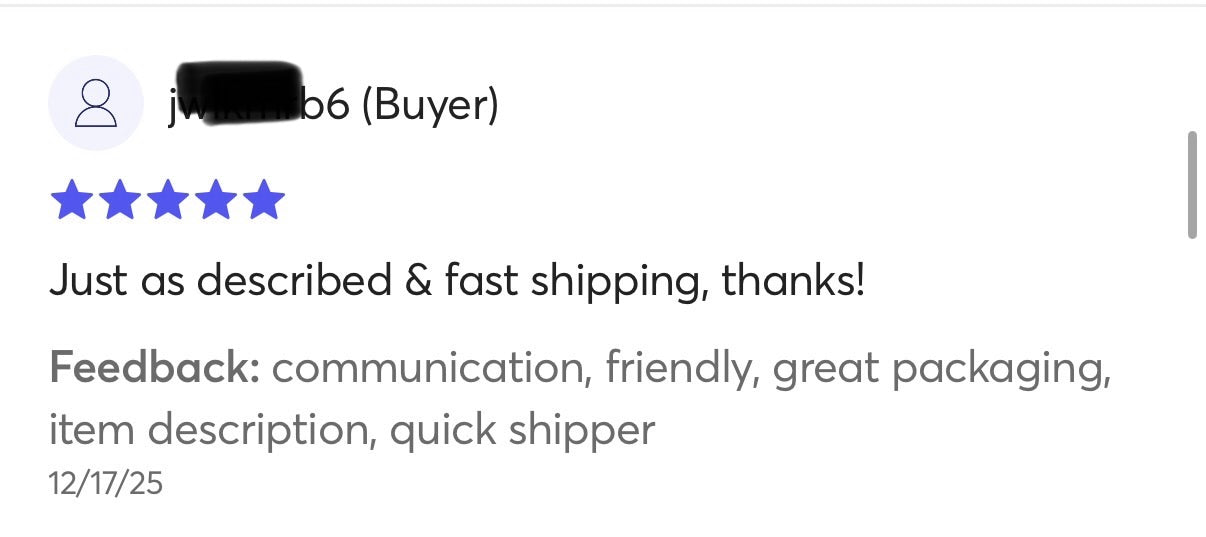Select the "quick shipper" feedback tag
The width and height of the screenshot is (1206, 537).
pos(522,430)
